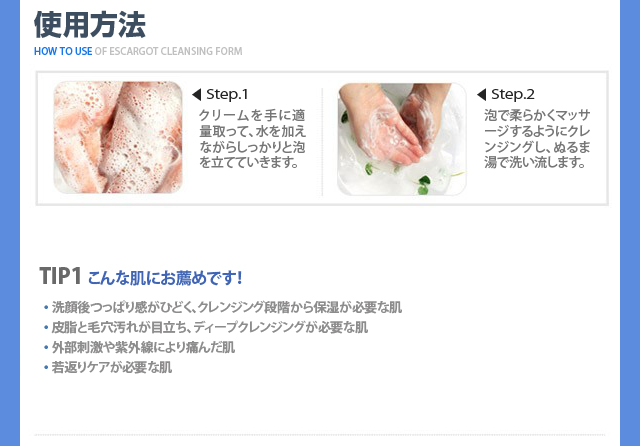Click the Step.2 instruction text about massage
This screenshot has height=446, width=640.
coord(537,139)
